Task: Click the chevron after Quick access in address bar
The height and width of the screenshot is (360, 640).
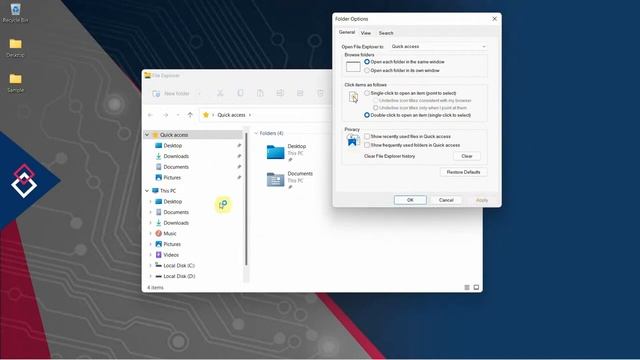Action: [250, 115]
